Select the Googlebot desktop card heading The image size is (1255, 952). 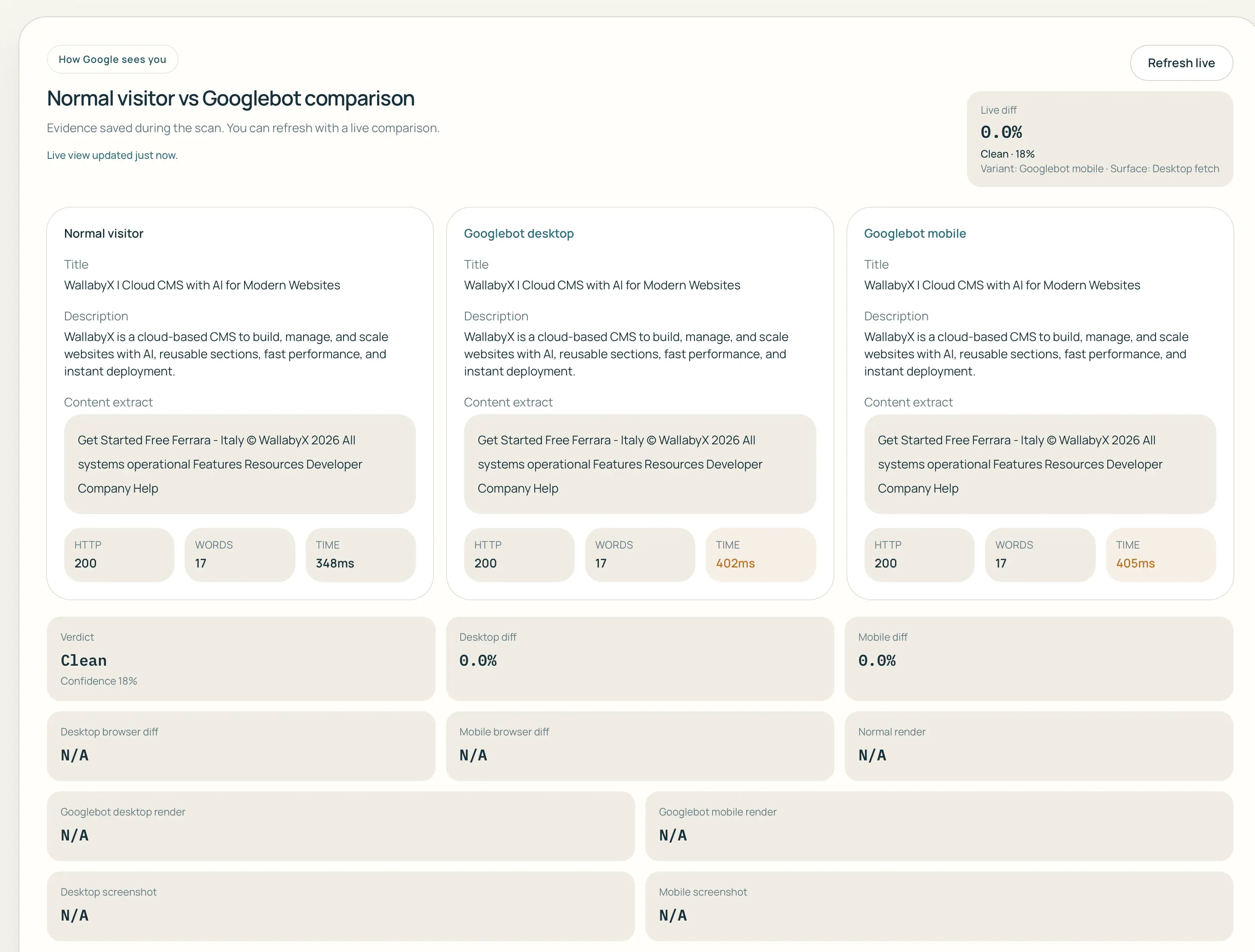518,233
